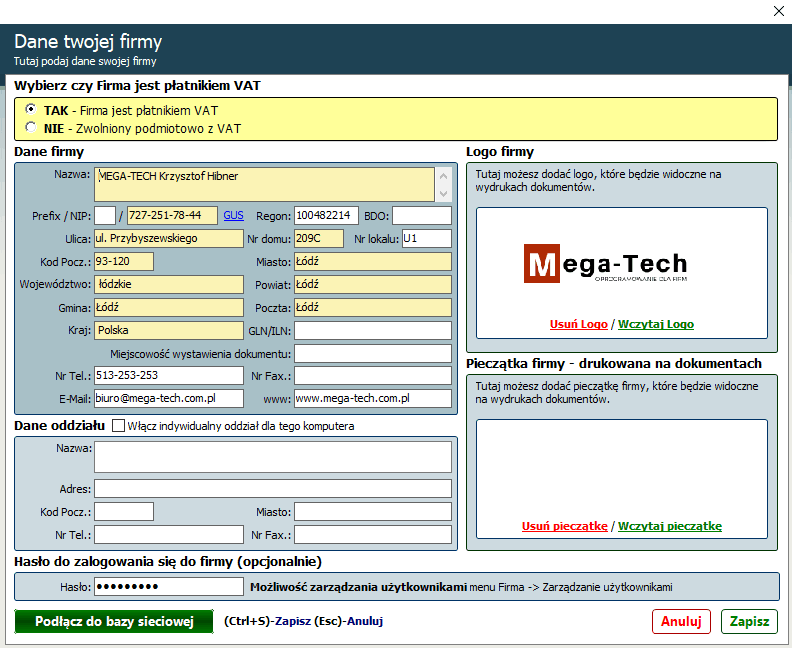Click the Miejscowość wystawienia dokumentu field
This screenshot has height=648, width=792.
[x=373, y=354]
